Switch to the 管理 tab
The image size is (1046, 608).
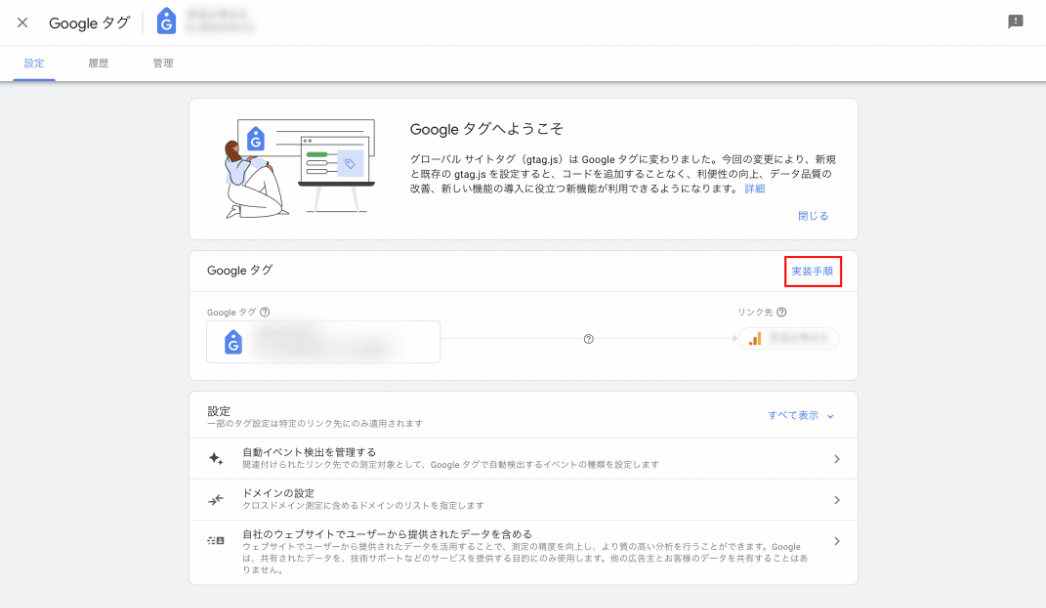[163, 63]
